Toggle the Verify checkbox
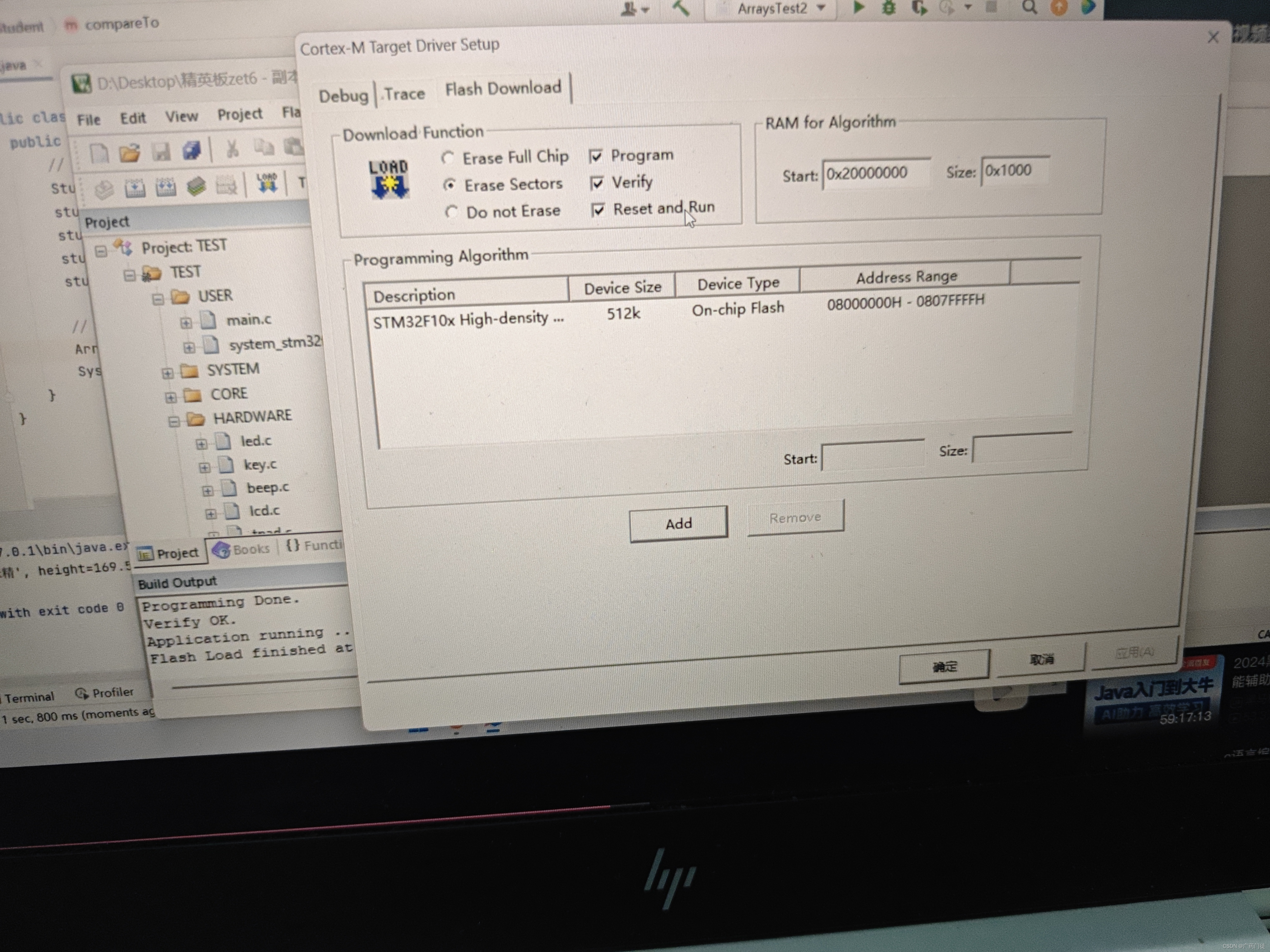The image size is (1270, 952). click(x=597, y=183)
